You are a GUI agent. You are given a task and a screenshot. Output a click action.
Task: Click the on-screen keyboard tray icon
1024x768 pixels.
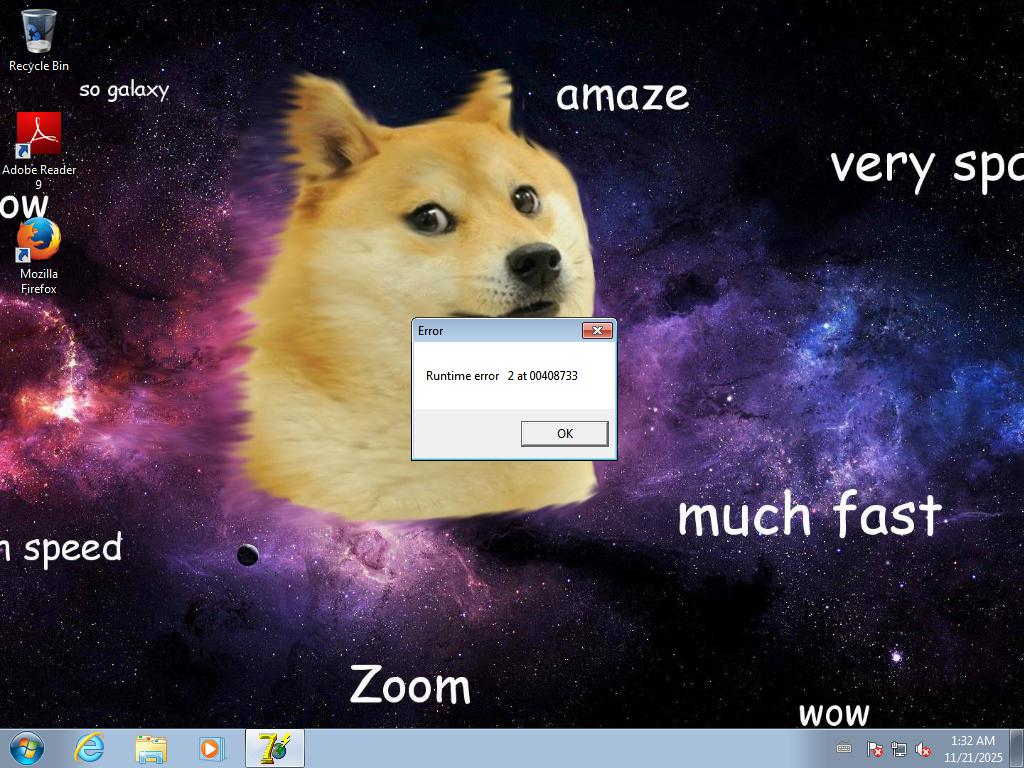(x=844, y=748)
